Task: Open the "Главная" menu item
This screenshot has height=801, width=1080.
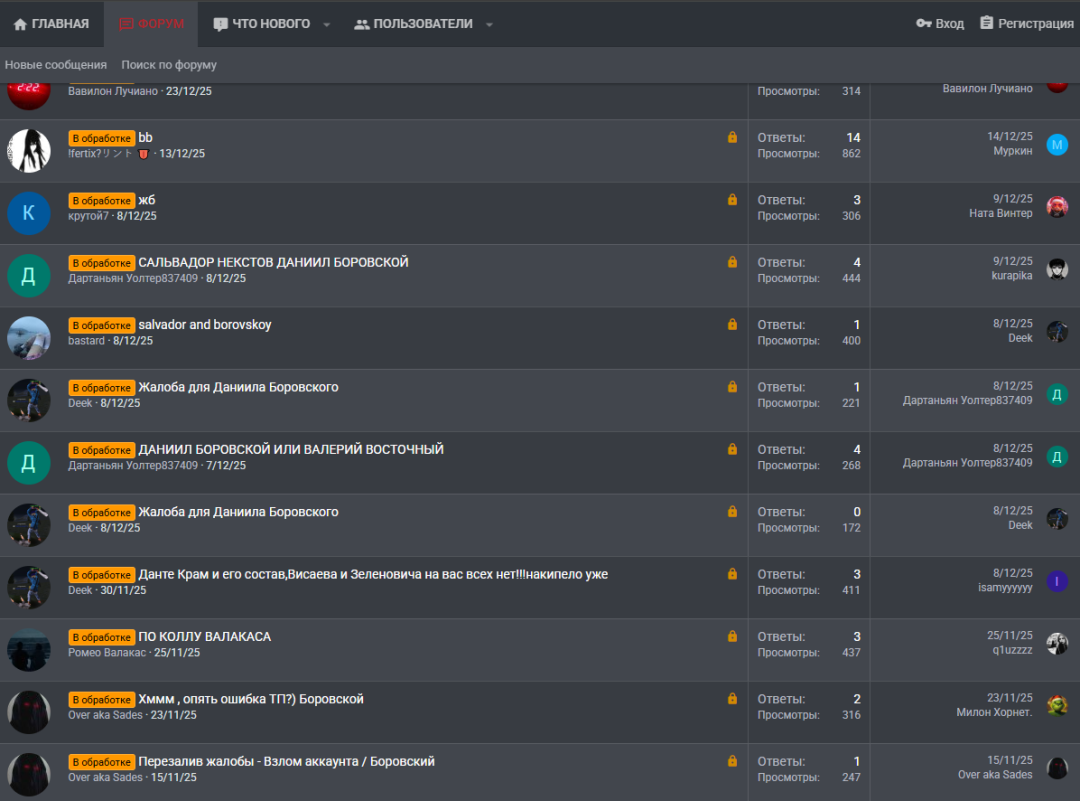Action: (x=51, y=24)
